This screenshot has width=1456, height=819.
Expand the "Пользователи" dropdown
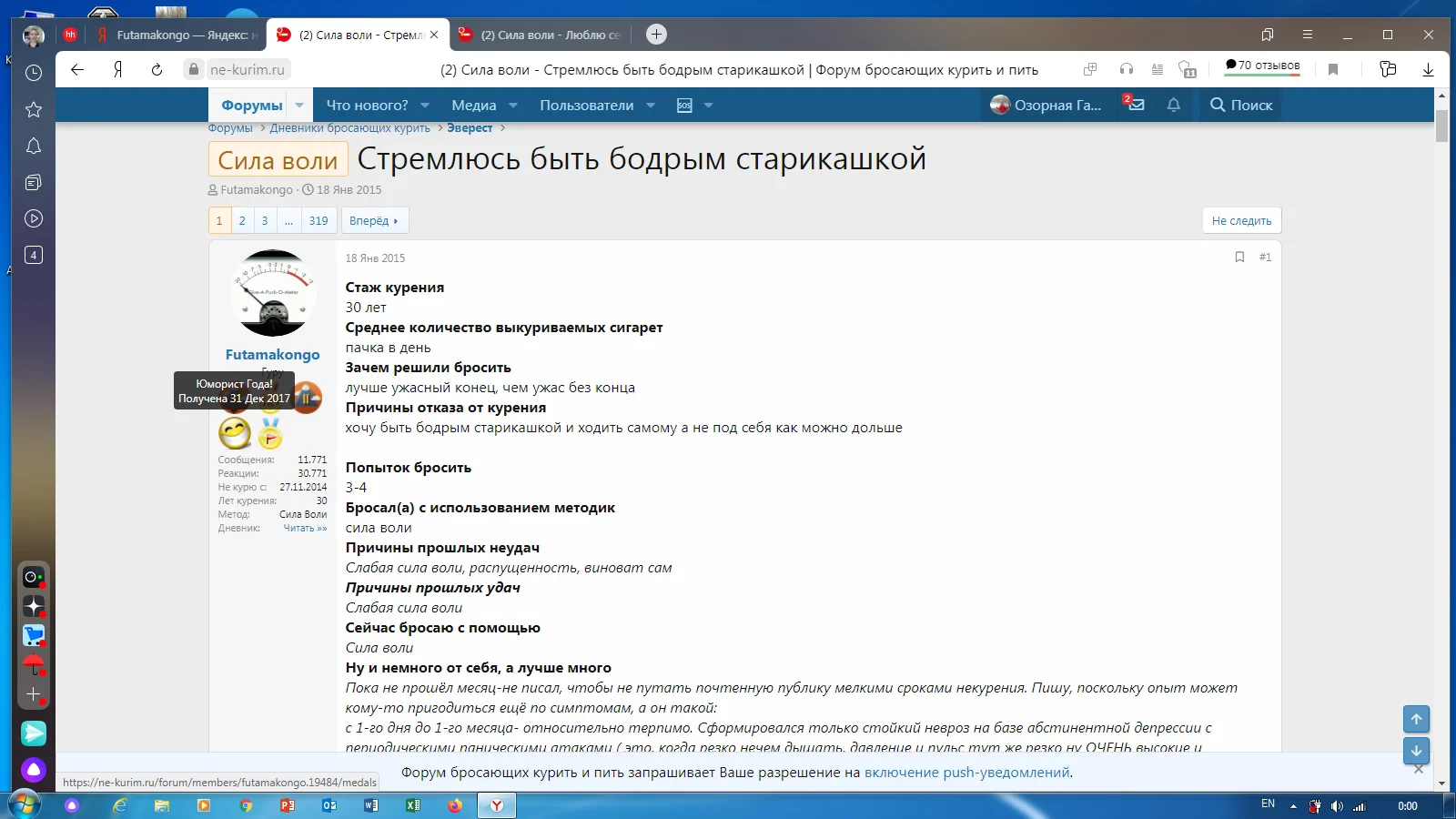point(589,105)
